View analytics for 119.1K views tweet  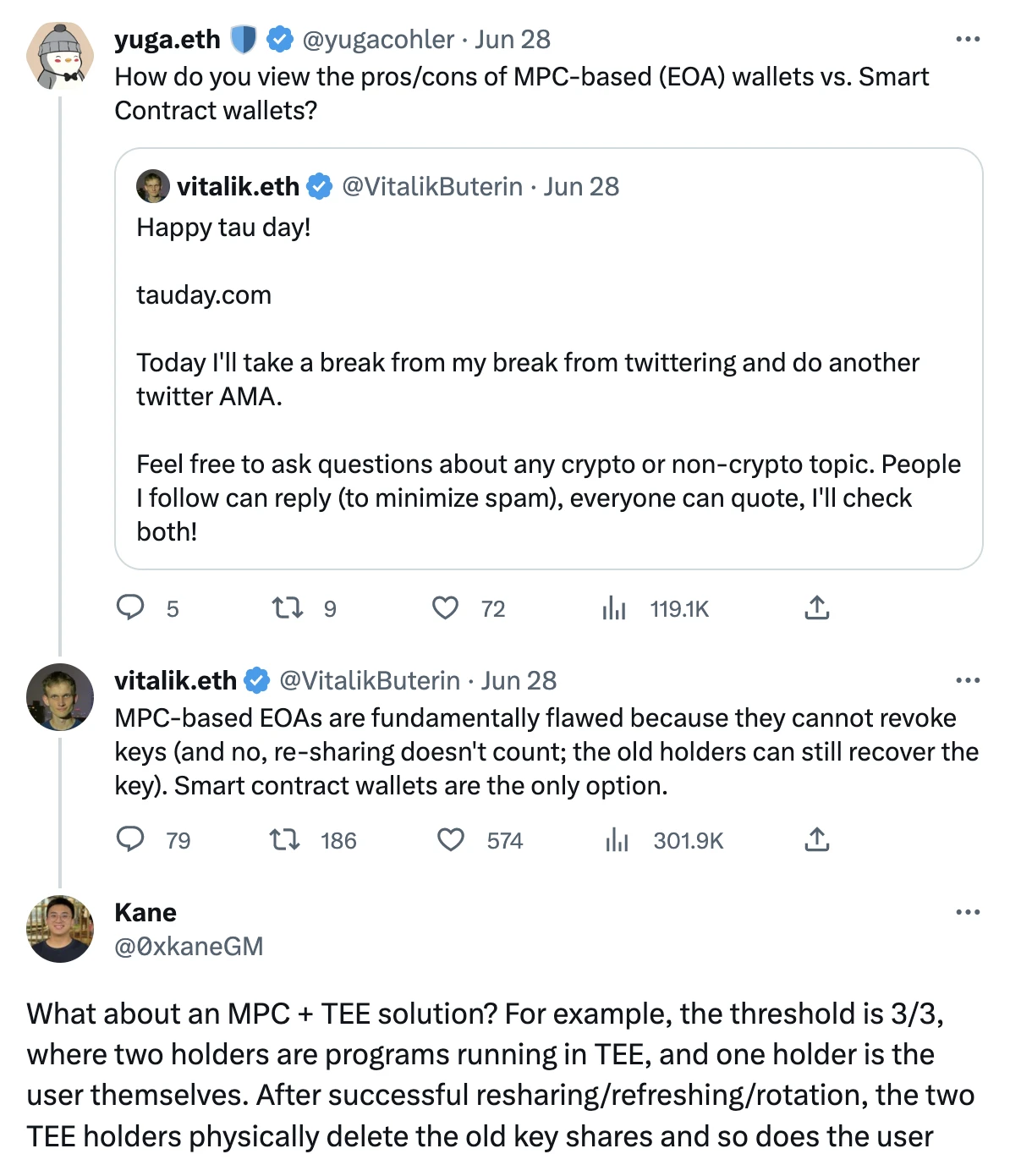pos(614,608)
